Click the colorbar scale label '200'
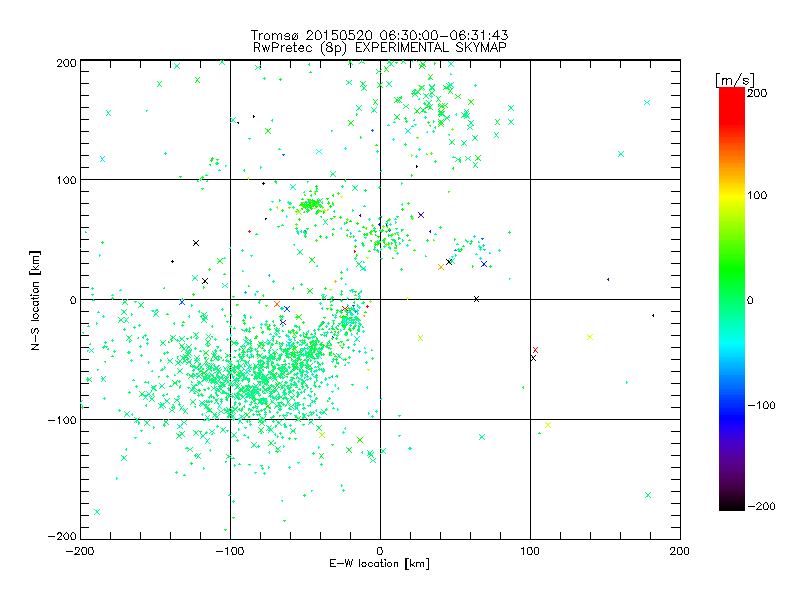This screenshot has height=600, width=800. (757, 93)
